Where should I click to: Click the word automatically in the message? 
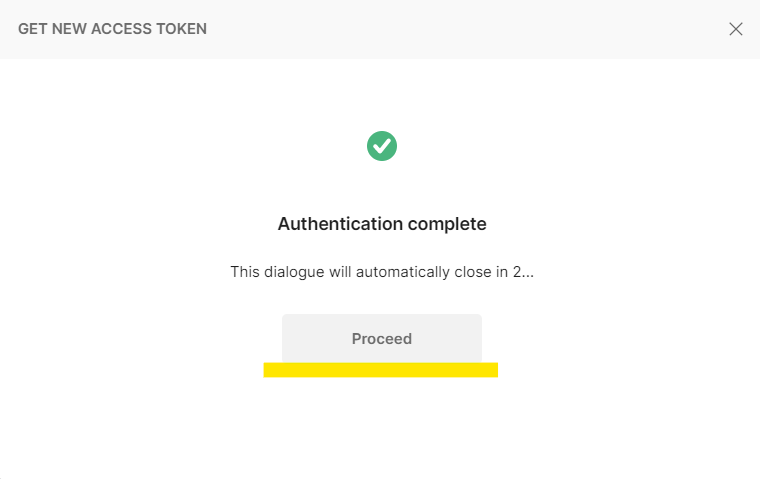click(403, 272)
